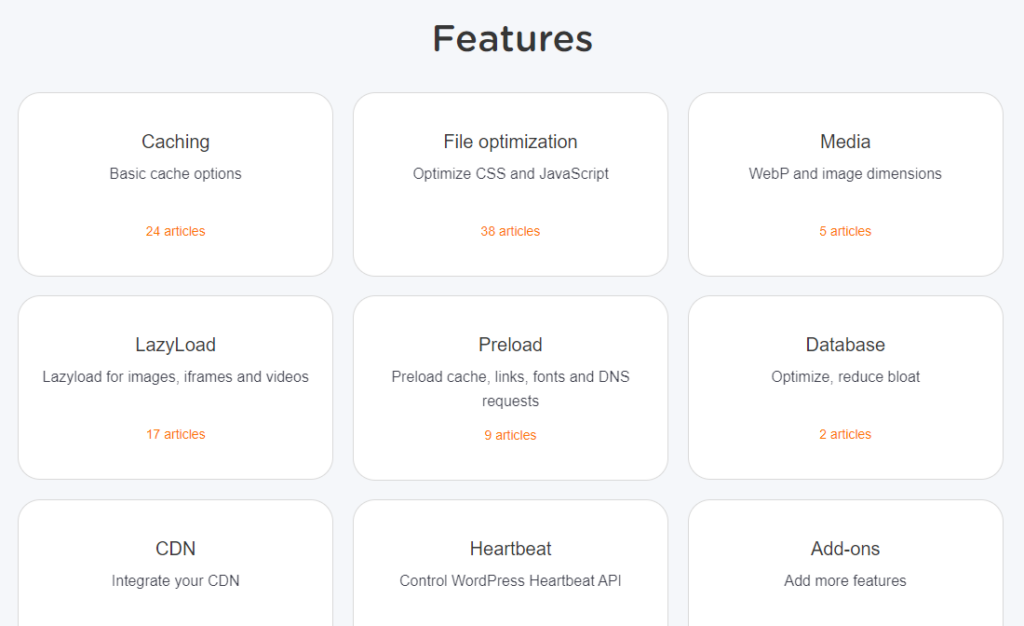Screen dimensions: 1024x626
Task: Click '5 articles' under Media
Action: [x=846, y=231]
